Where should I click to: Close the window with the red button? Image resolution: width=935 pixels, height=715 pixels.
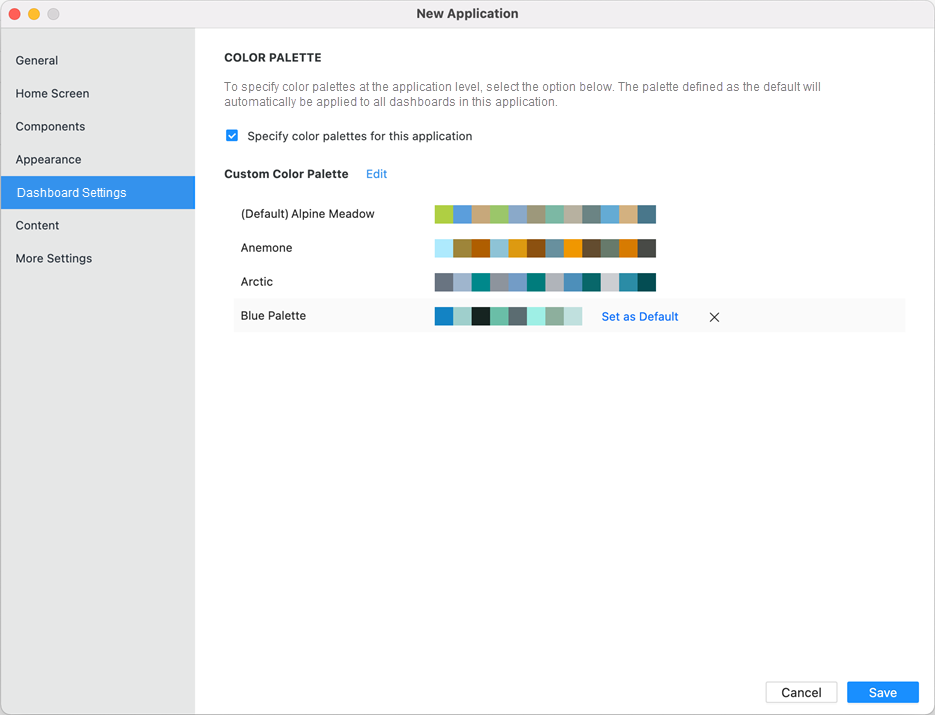tap(15, 14)
